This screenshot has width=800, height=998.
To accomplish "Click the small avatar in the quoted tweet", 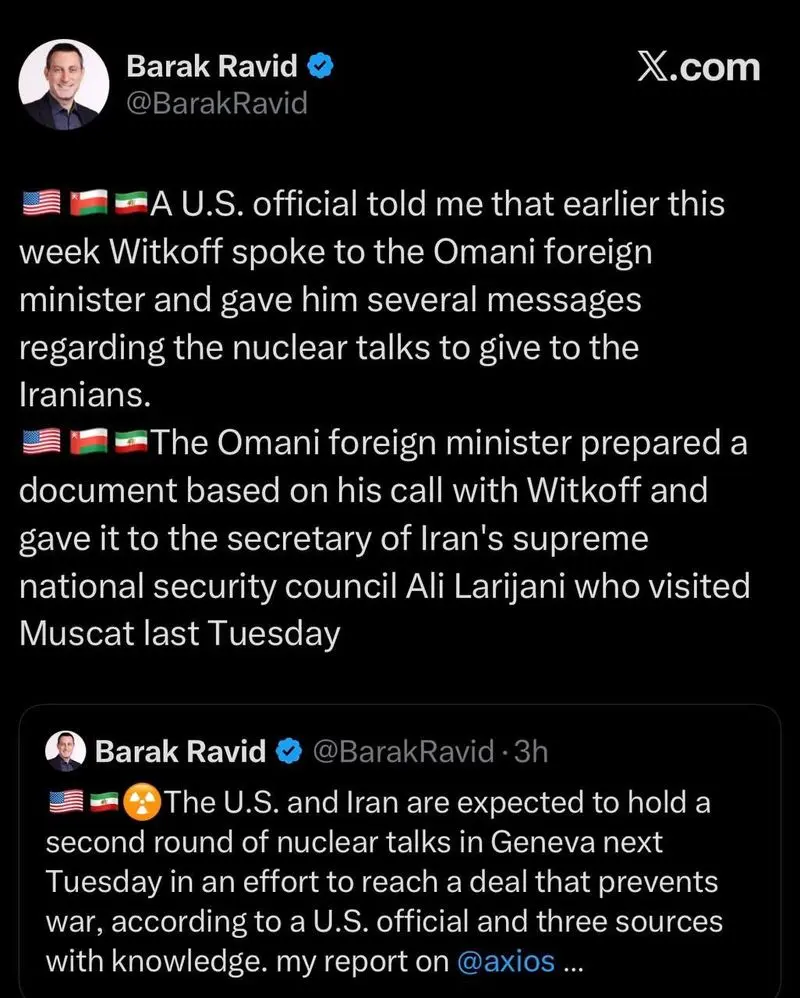I will (x=66, y=751).
